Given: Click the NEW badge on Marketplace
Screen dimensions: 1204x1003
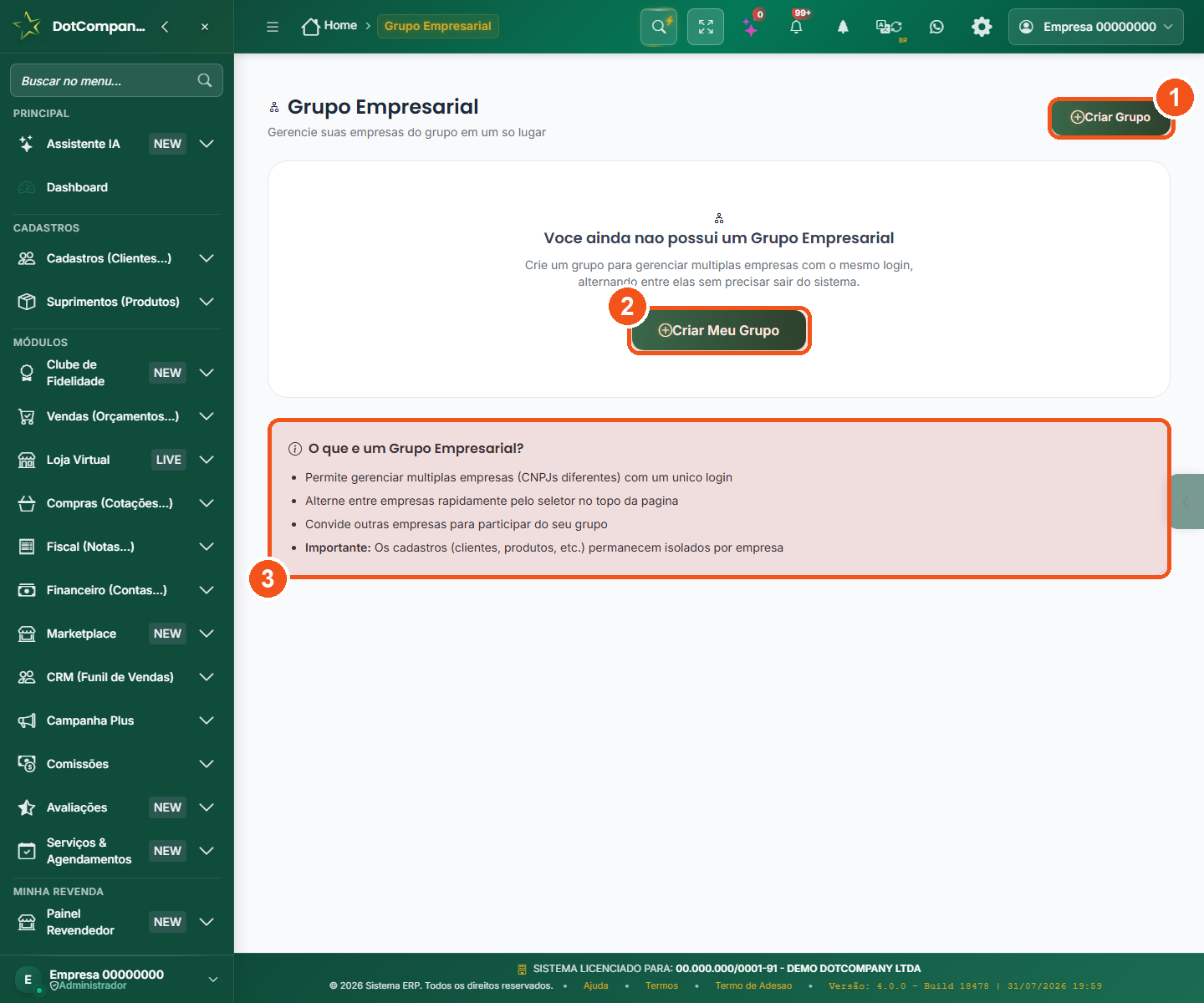Looking at the screenshot, I should click(167, 634).
